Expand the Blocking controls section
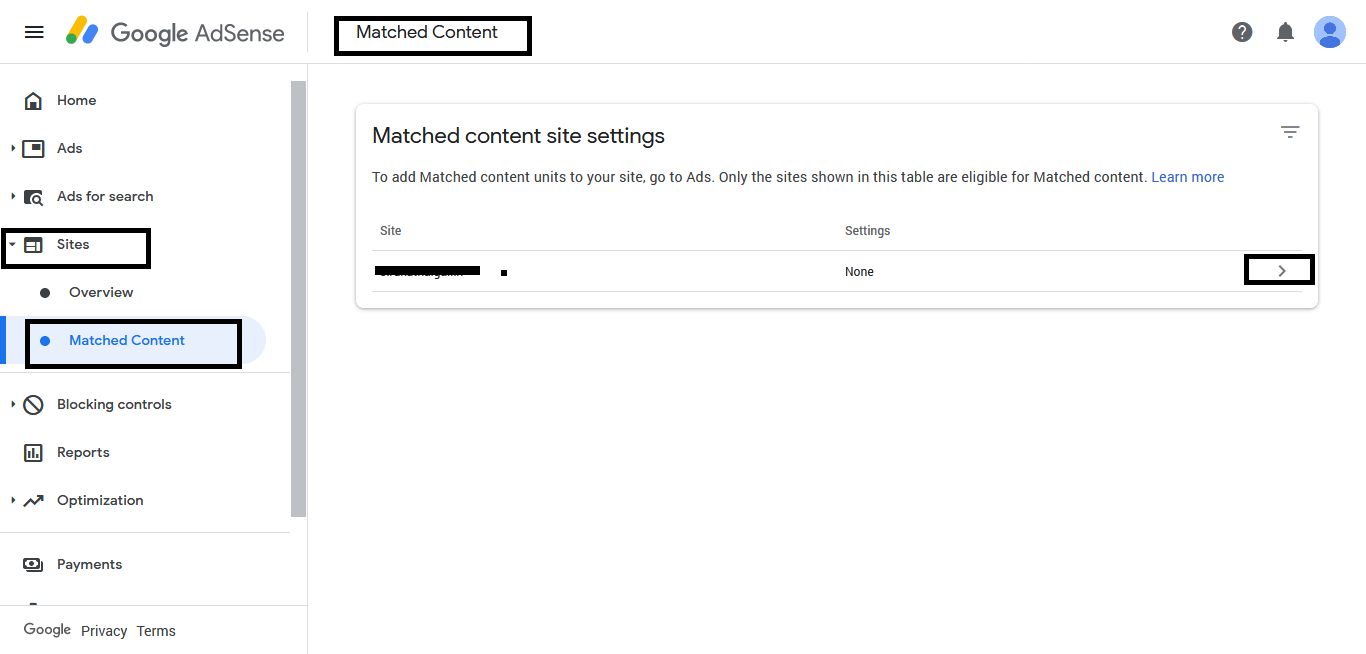The height and width of the screenshot is (654, 1366). click(13, 404)
